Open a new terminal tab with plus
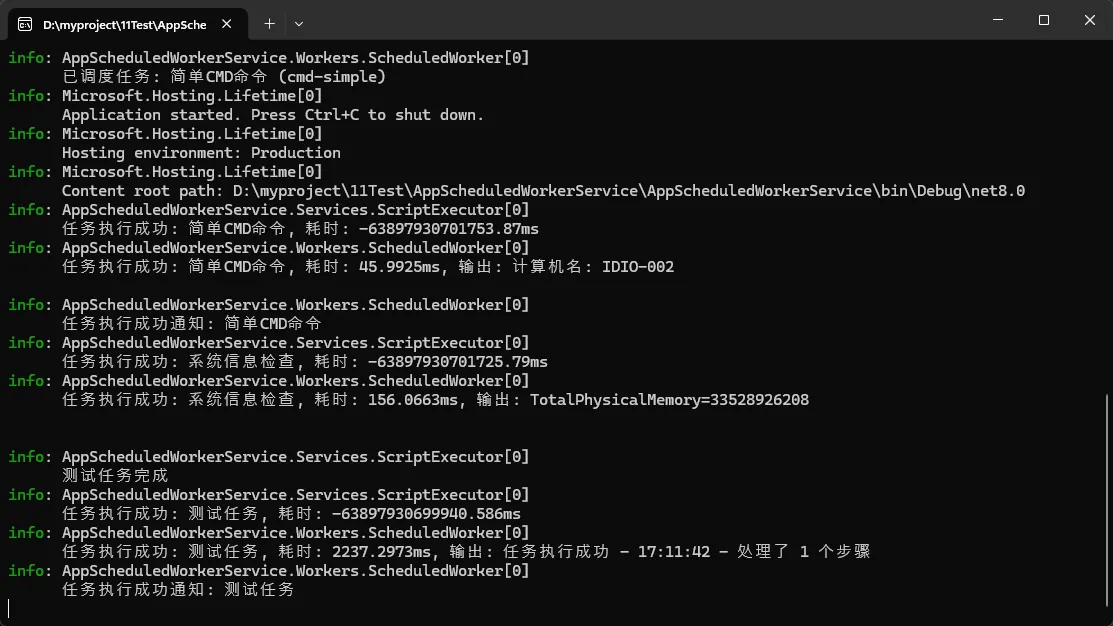This screenshot has height=626, width=1113. (269, 23)
